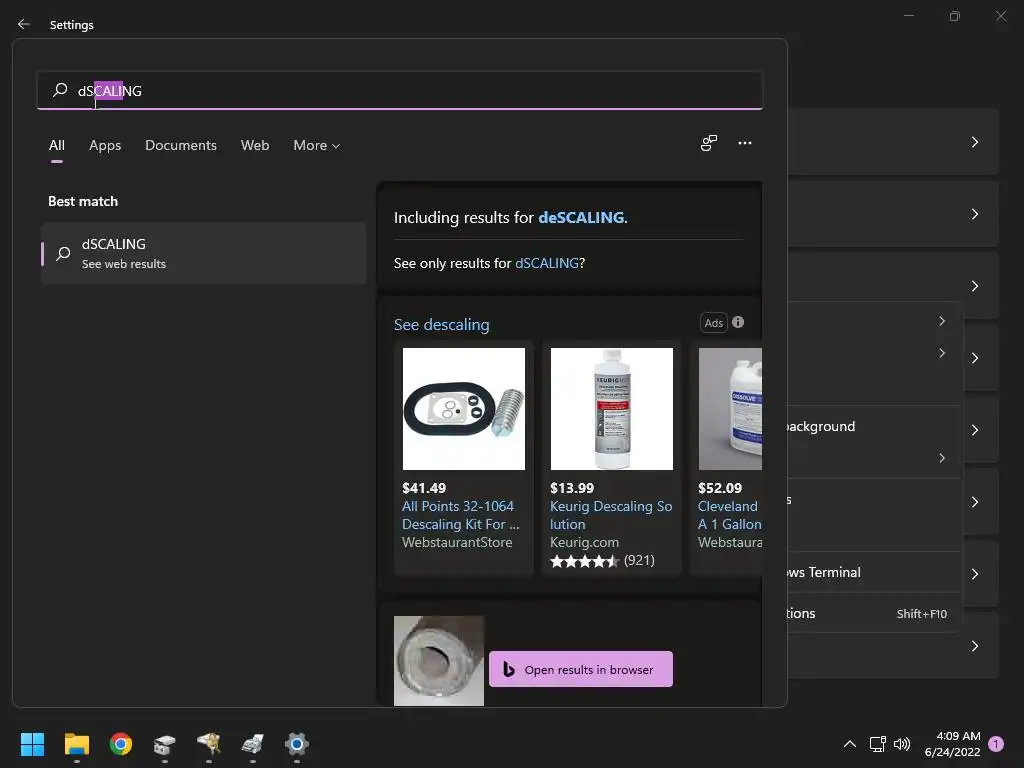Click the ads info icon
1024x768 pixels.
pyautogui.click(x=738, y=322)
